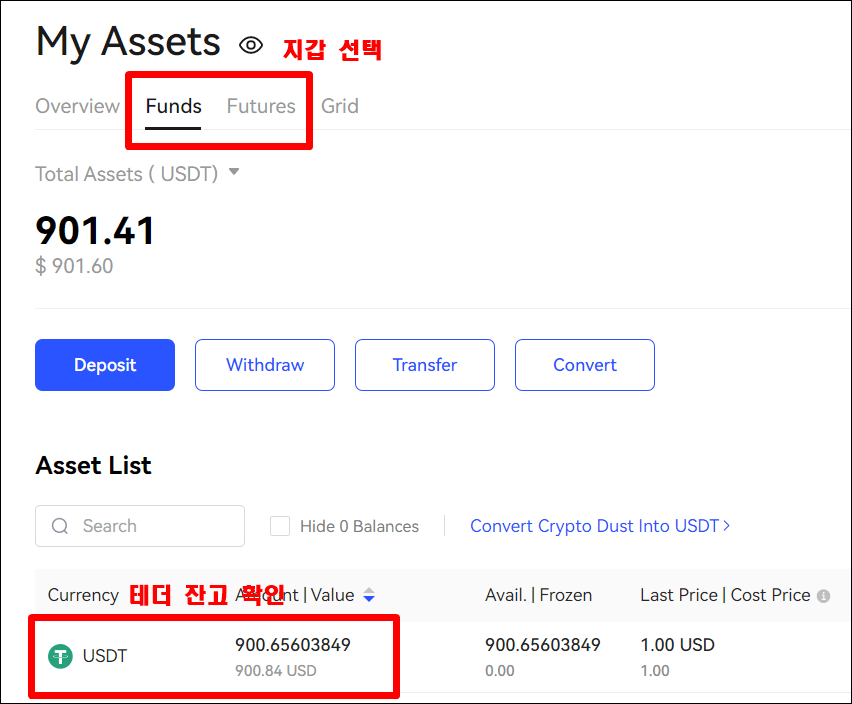This screenshot has height=704, width=852.
Task: Open the Overview tab
Action: click(x=78, y=106)
